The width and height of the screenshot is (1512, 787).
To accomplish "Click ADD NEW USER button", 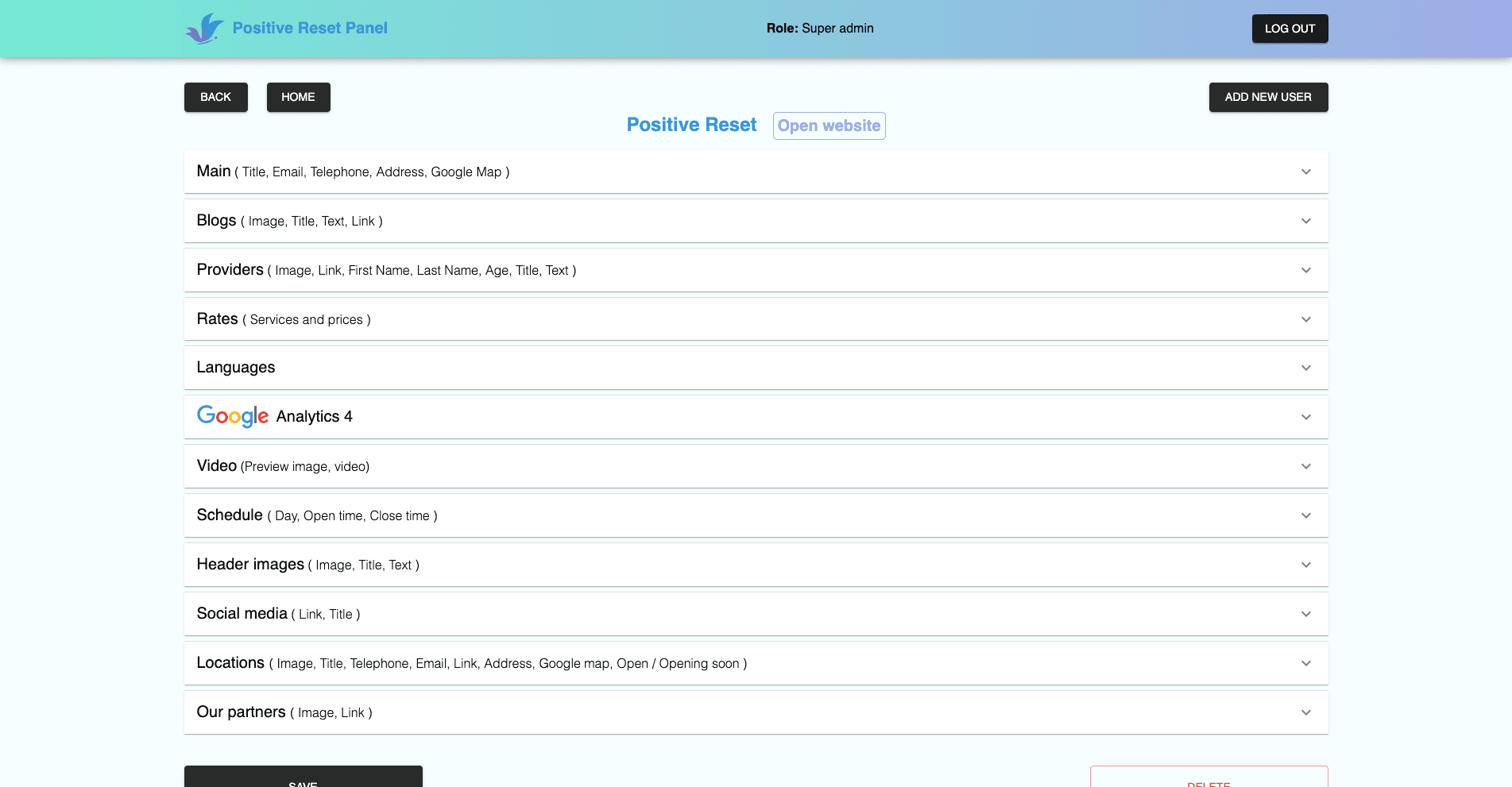I will point(1268,97).
